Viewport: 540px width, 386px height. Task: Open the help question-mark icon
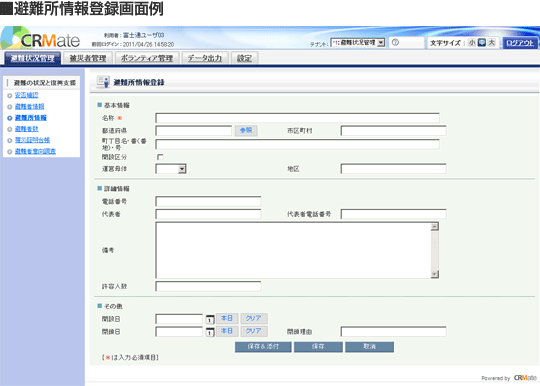[395, 42]
